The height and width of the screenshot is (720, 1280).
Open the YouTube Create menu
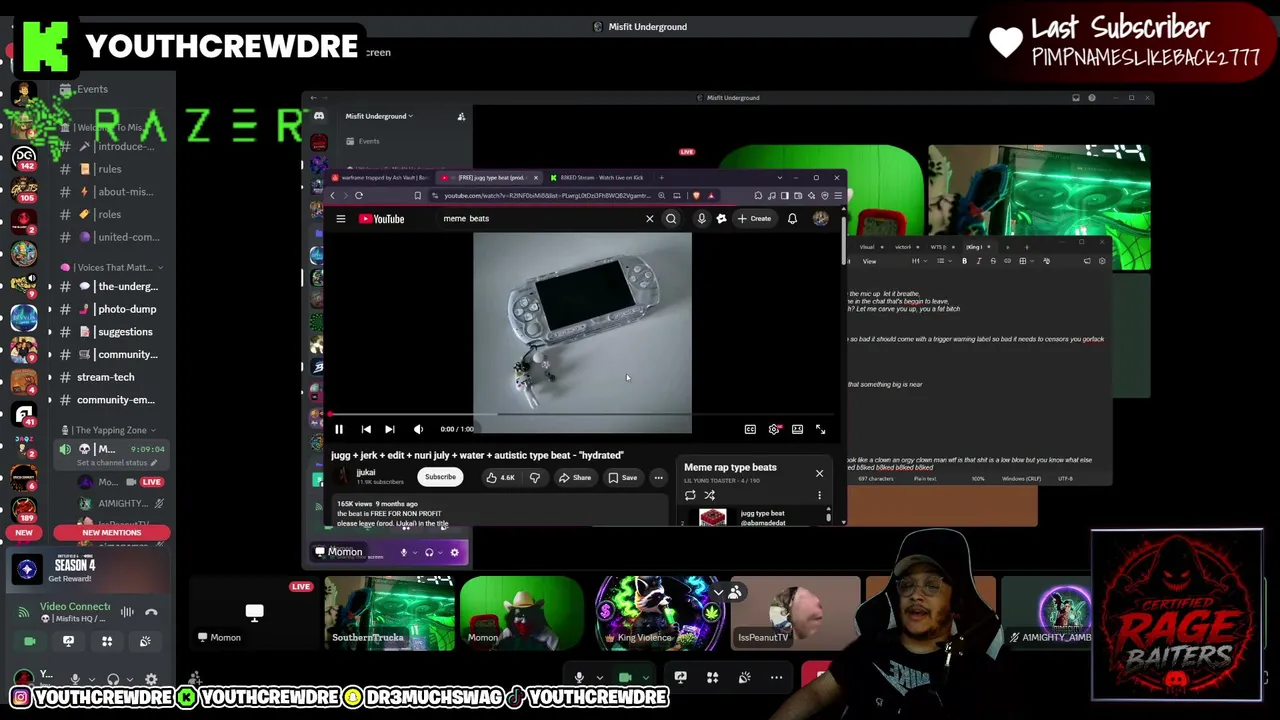(x=754, y=219)
